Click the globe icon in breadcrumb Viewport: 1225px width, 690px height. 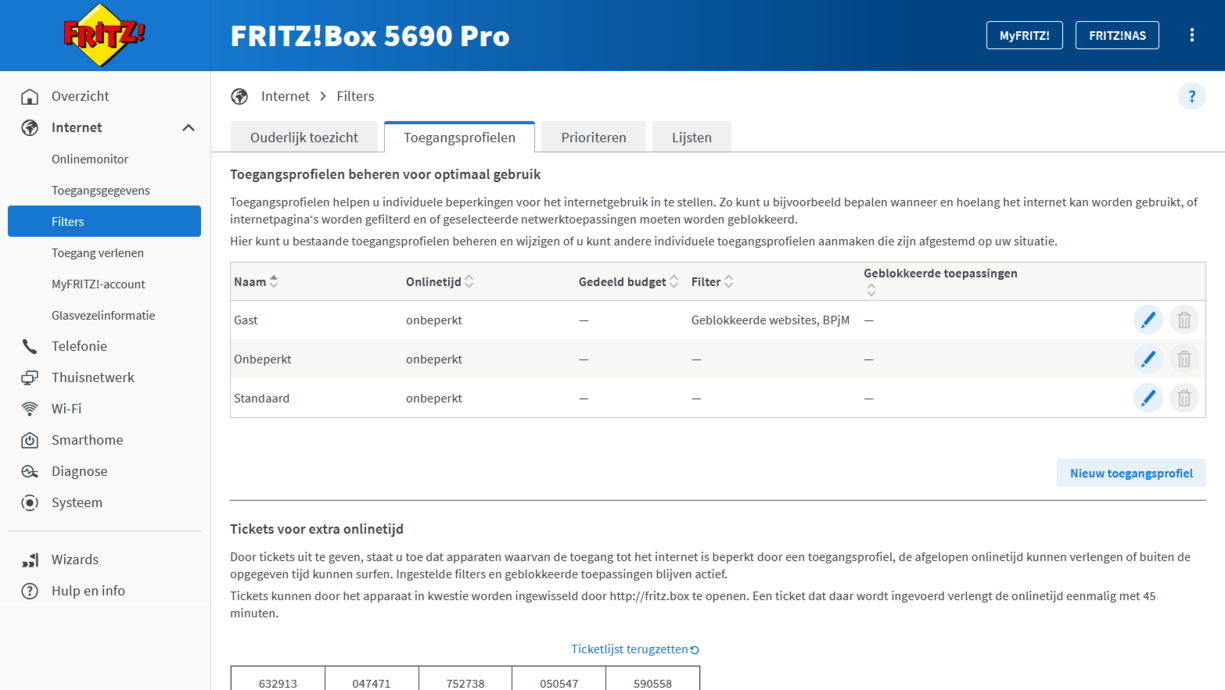pos(239,97)
